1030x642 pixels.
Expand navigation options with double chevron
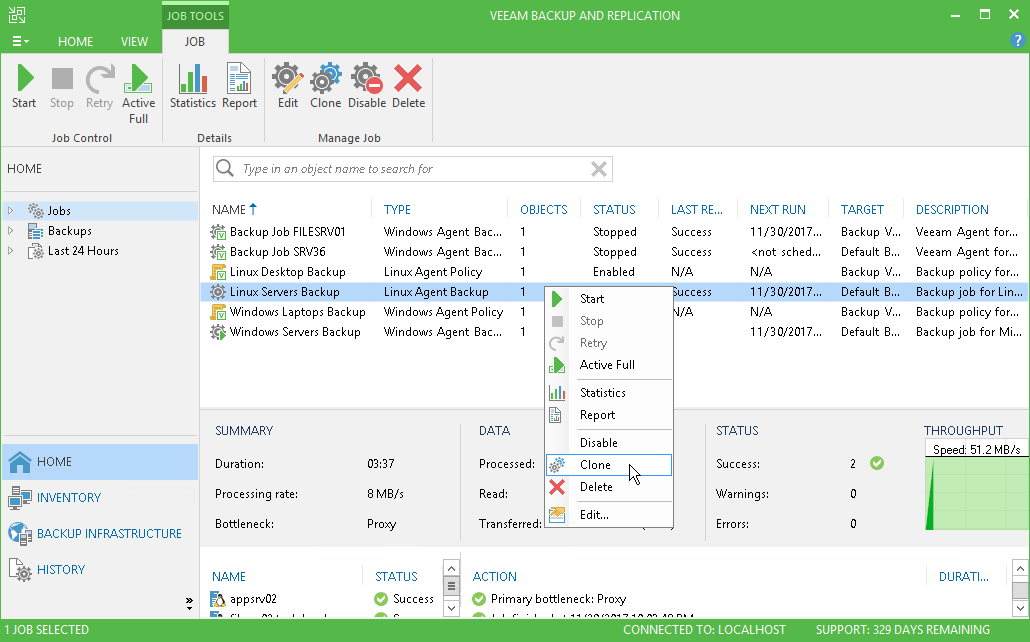(x=189, y=602)
